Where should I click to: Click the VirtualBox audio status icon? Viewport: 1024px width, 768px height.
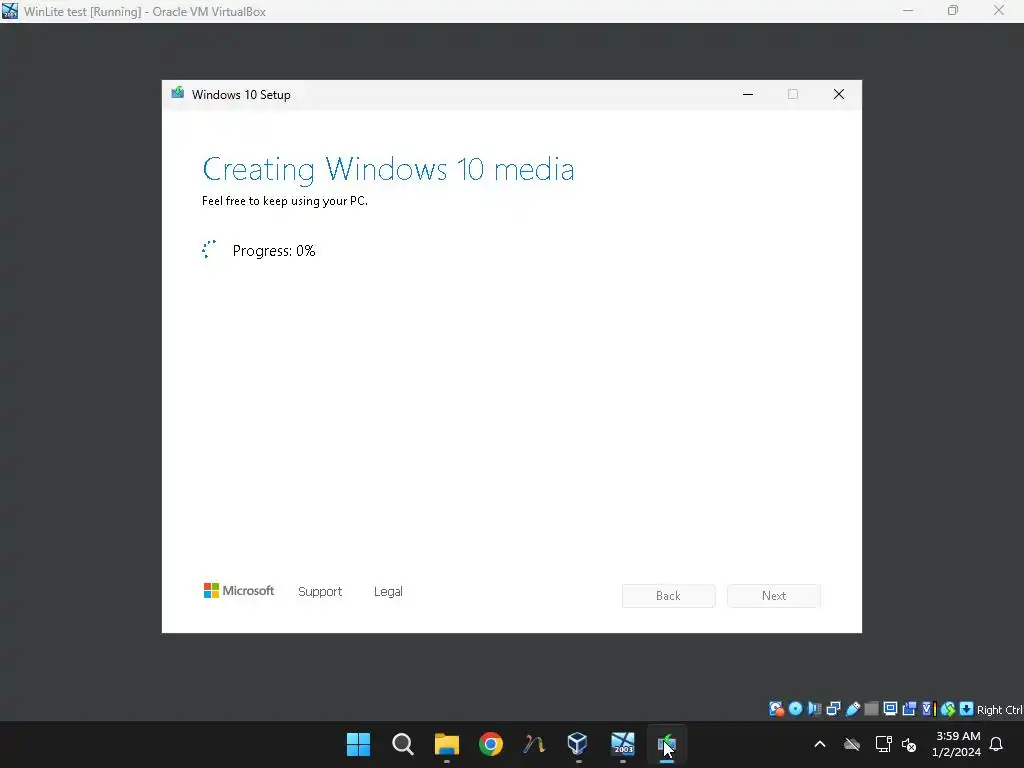(x=814, y=709)
